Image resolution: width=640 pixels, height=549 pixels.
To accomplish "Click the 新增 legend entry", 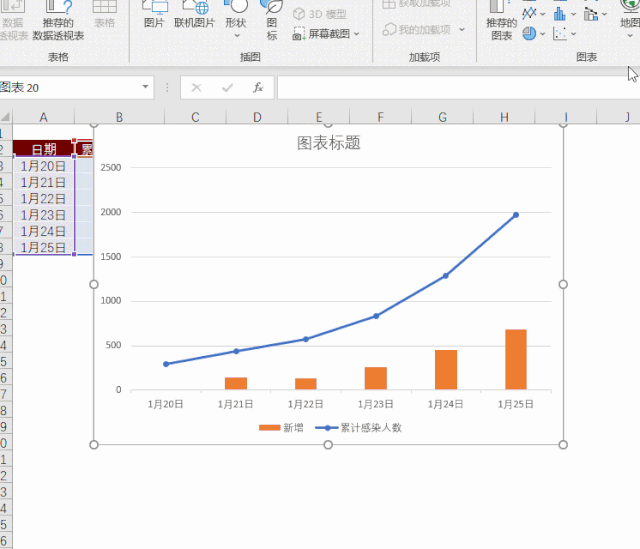I will coord(281,428).
